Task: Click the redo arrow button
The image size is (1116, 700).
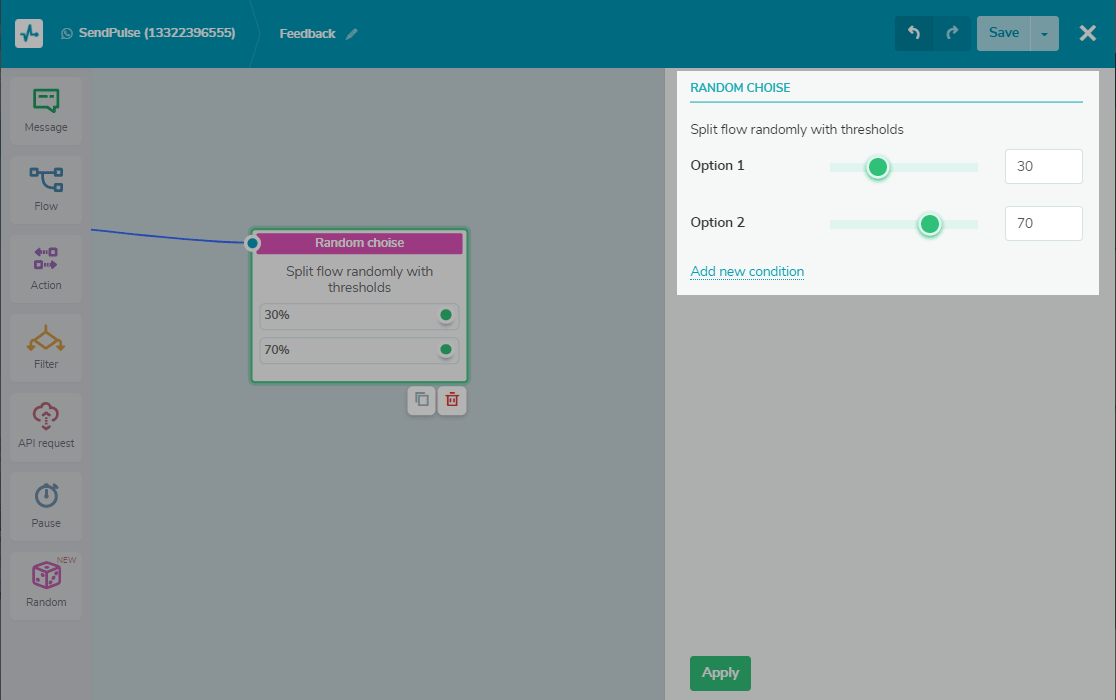Action: [x=951, y=33]
